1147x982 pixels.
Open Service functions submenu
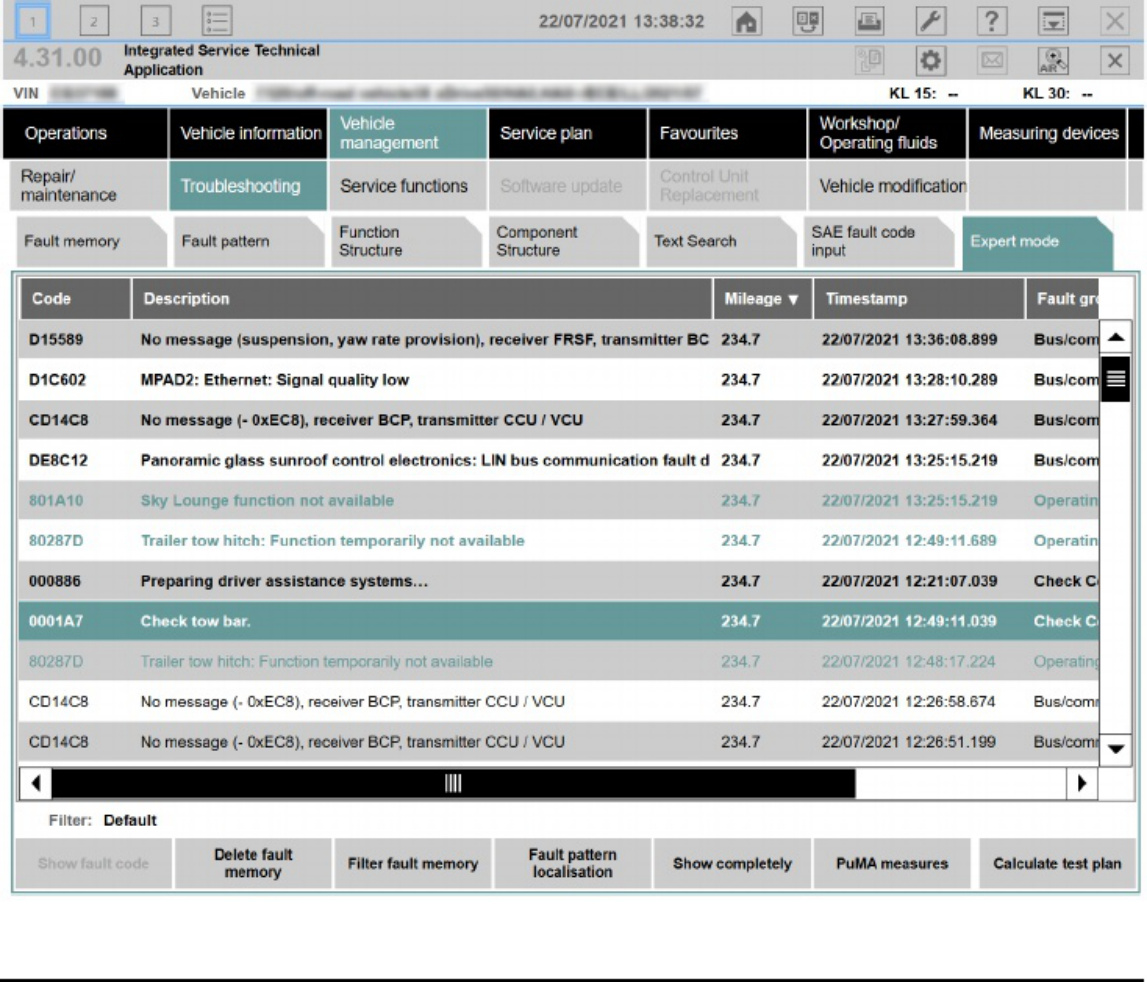click(407, 186)
